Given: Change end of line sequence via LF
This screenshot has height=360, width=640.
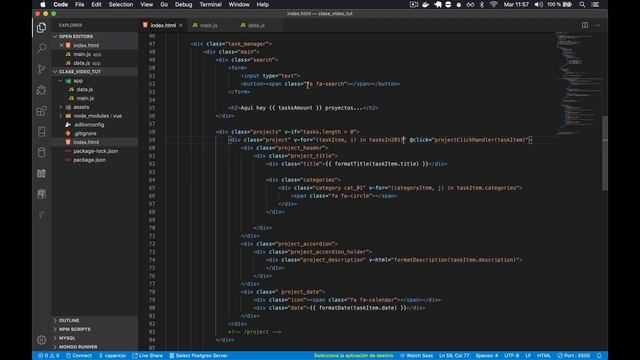Looking at the screenshot, I should tap(528, 356).
